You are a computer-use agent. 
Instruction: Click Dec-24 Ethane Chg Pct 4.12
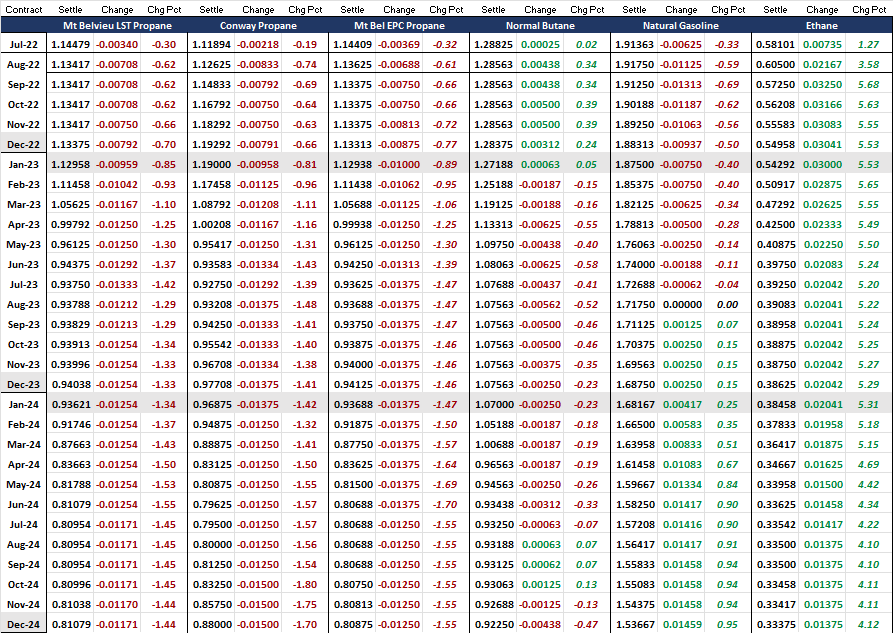869,624
